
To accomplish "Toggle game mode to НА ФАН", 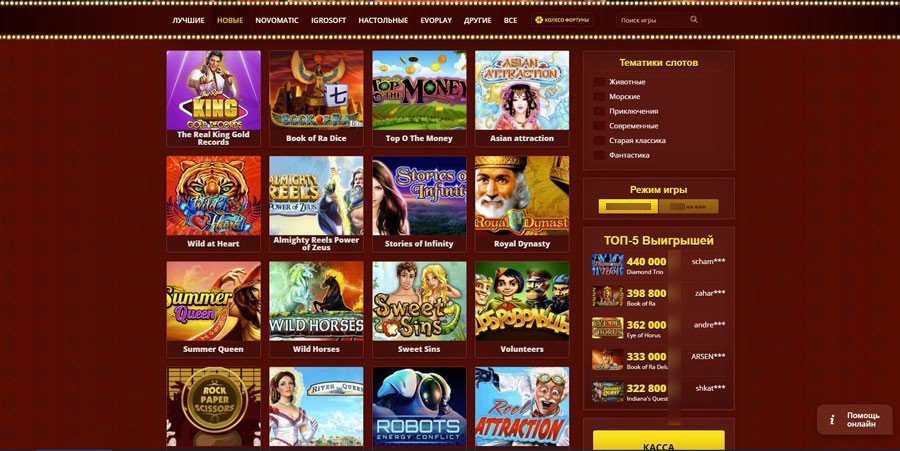I will tap(688, 207).
